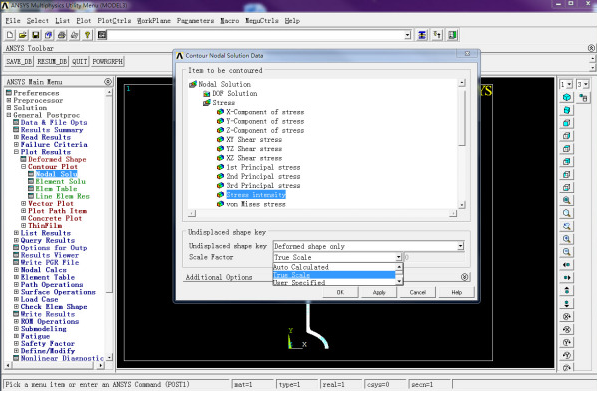Click the POWRGRPH toolbar button
The height and width of the screenshot is (393, 597).
click(108, 61)
